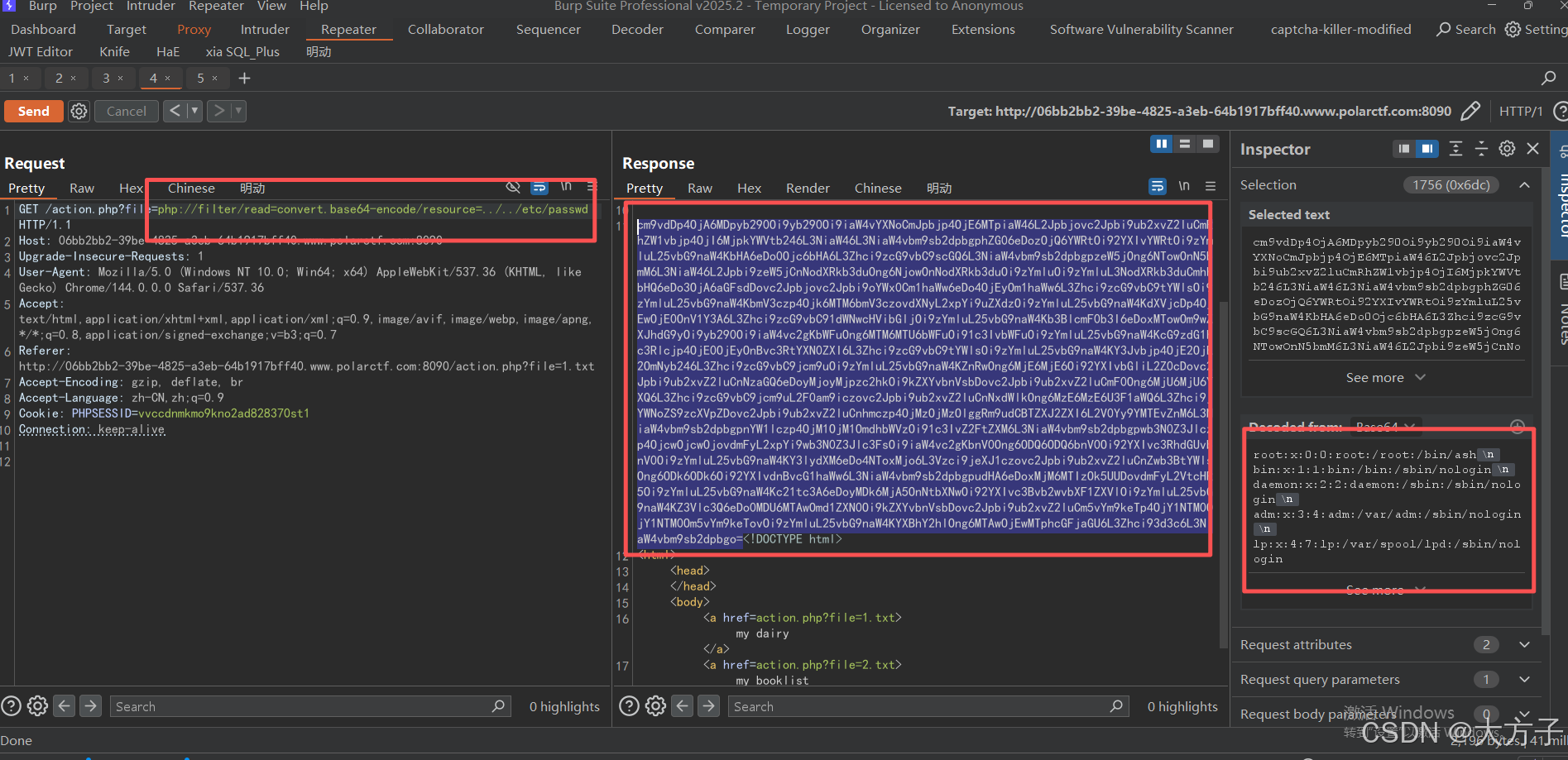Go to previous match in Request search
Screen dimensions: 1568x760
click(65, 706)
